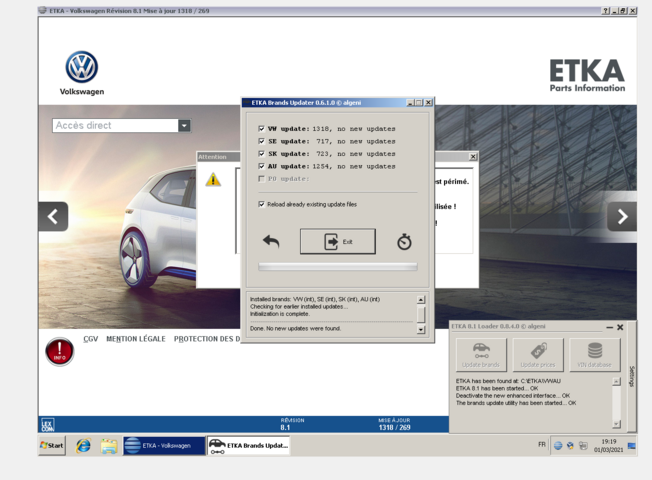The height and width of the screenshot is (480, 652).
Task: Click the globe tray icon
Action: pyautogui.click(x=558, y=446)
